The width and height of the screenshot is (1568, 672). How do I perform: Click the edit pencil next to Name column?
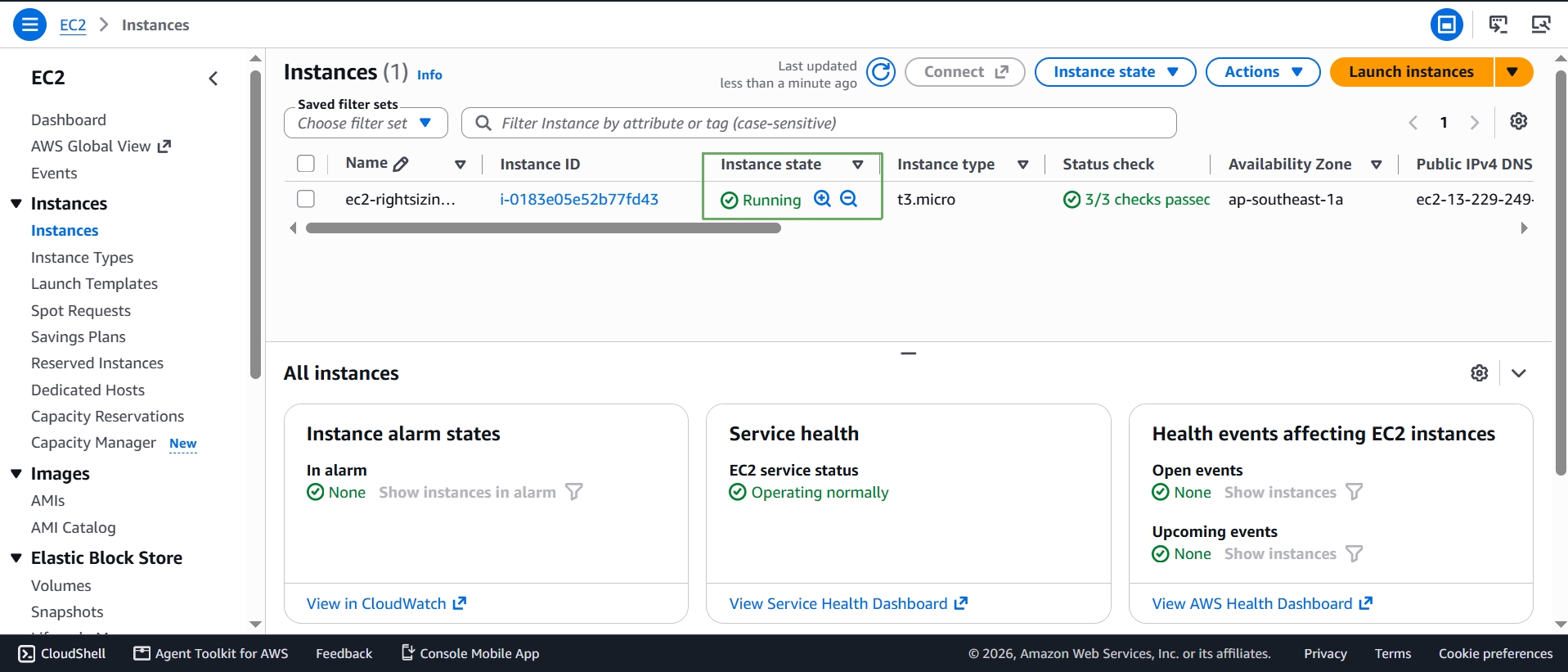coord(401,164)
